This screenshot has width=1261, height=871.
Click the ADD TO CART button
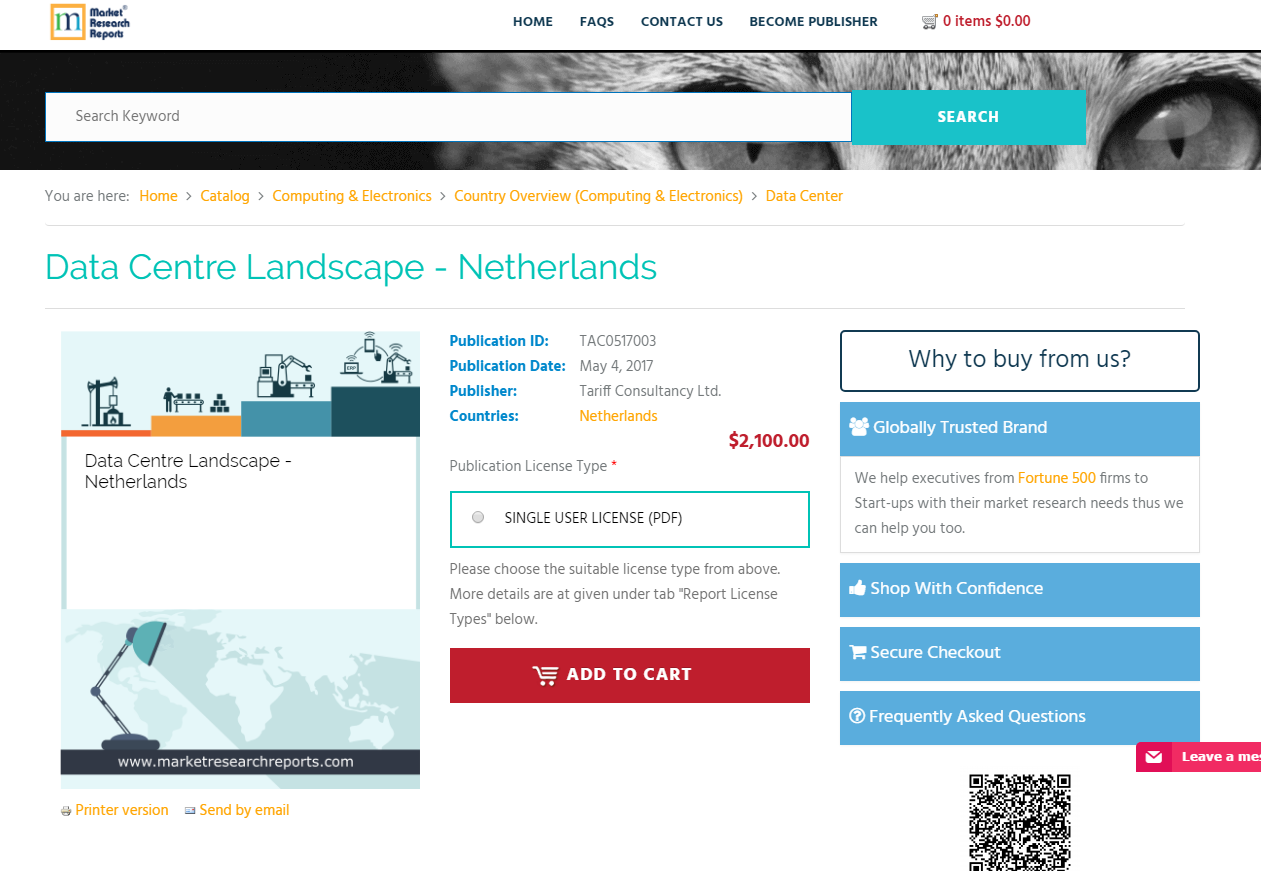630,675
